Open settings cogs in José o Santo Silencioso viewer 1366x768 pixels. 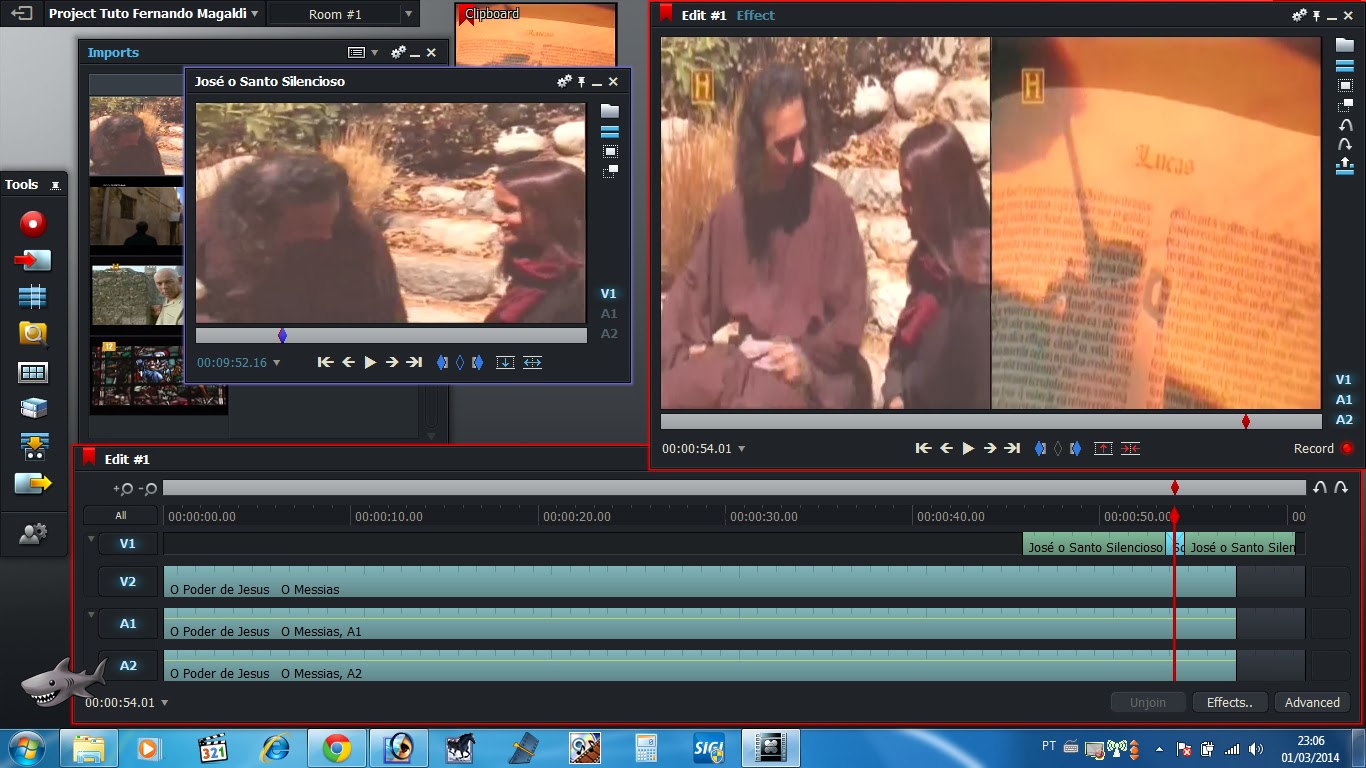(564, 81)
